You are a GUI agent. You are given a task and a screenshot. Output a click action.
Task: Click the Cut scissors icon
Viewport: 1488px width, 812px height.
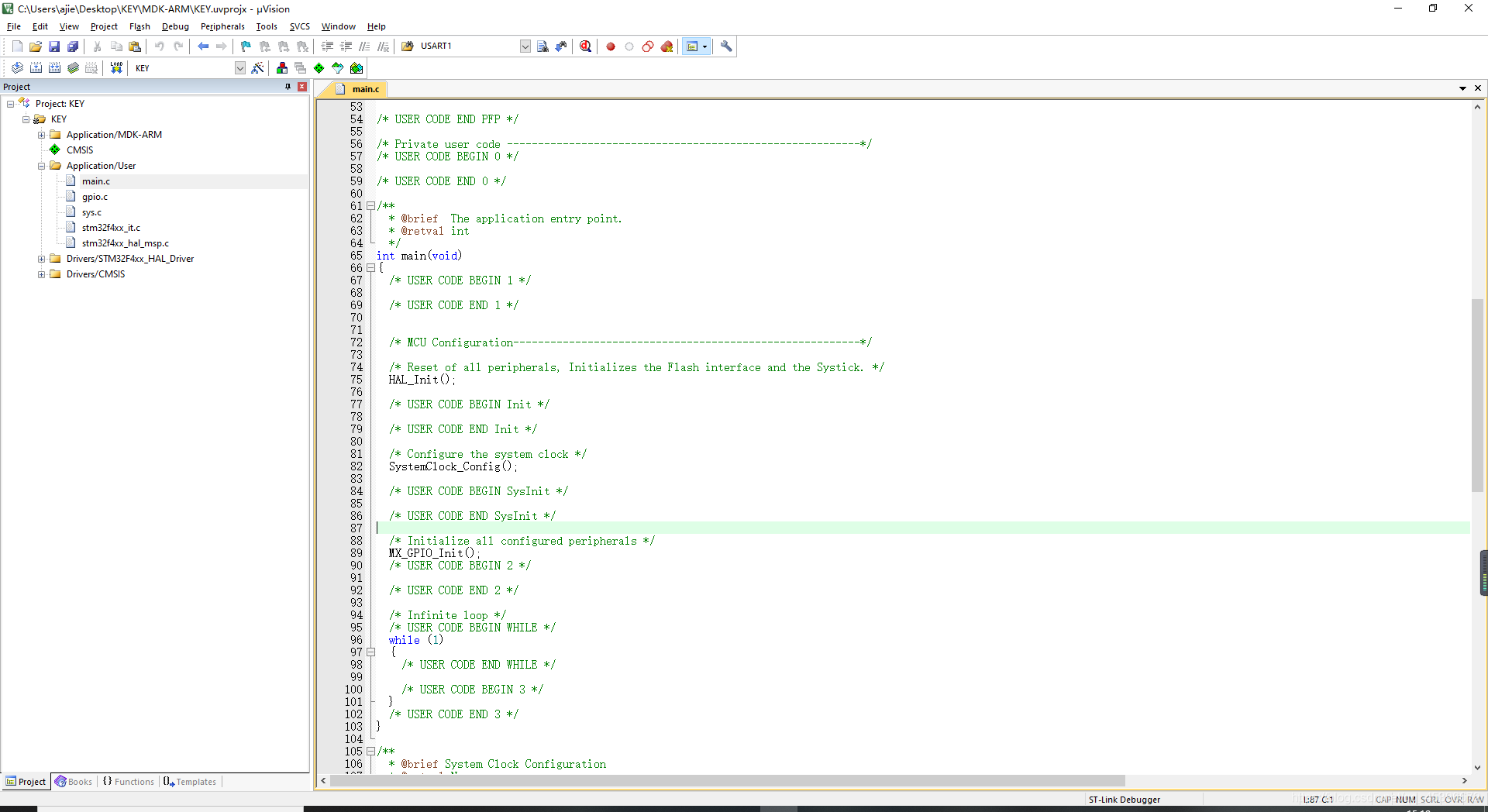98,46
